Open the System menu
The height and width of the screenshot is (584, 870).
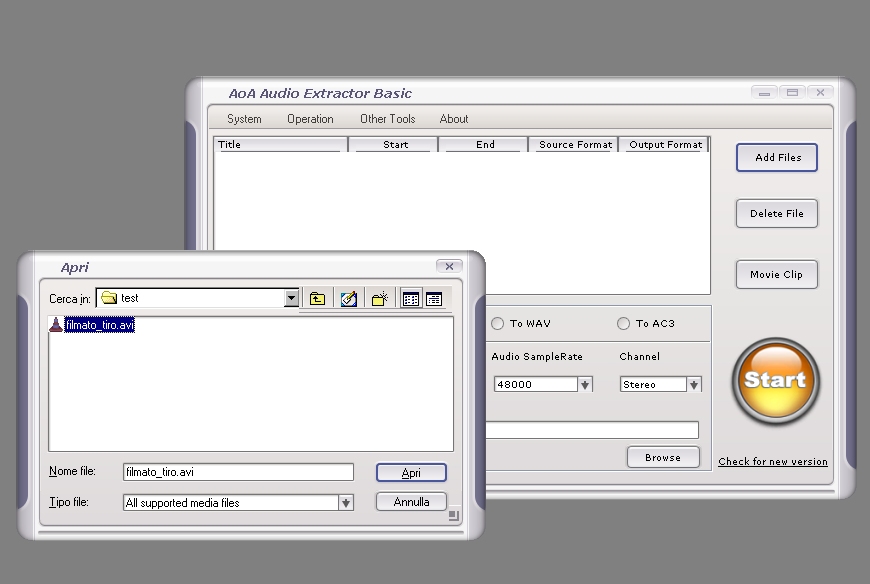(244, 119)
